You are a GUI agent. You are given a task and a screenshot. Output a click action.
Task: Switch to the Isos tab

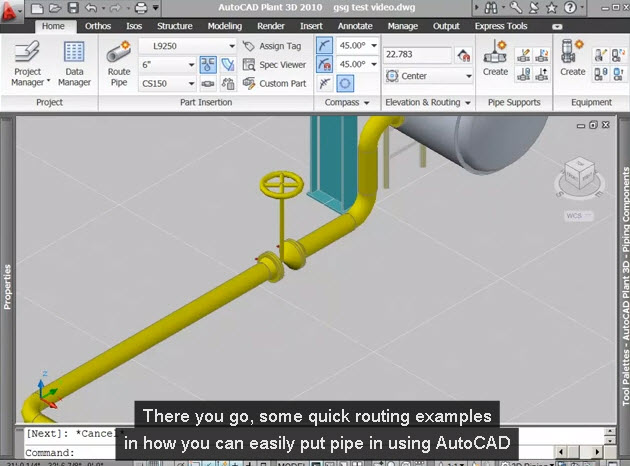[x=134, y=26]
